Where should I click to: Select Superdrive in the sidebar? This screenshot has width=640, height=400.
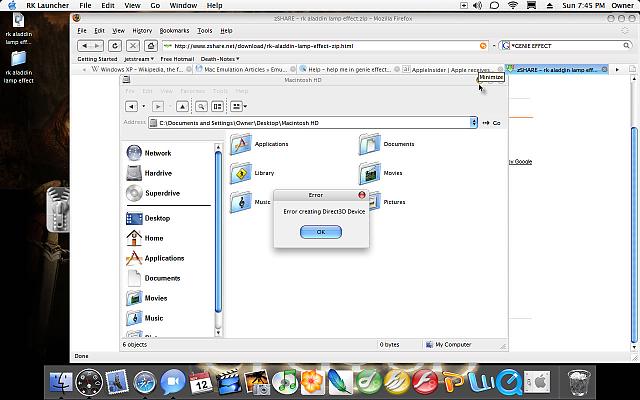[153, 193]
